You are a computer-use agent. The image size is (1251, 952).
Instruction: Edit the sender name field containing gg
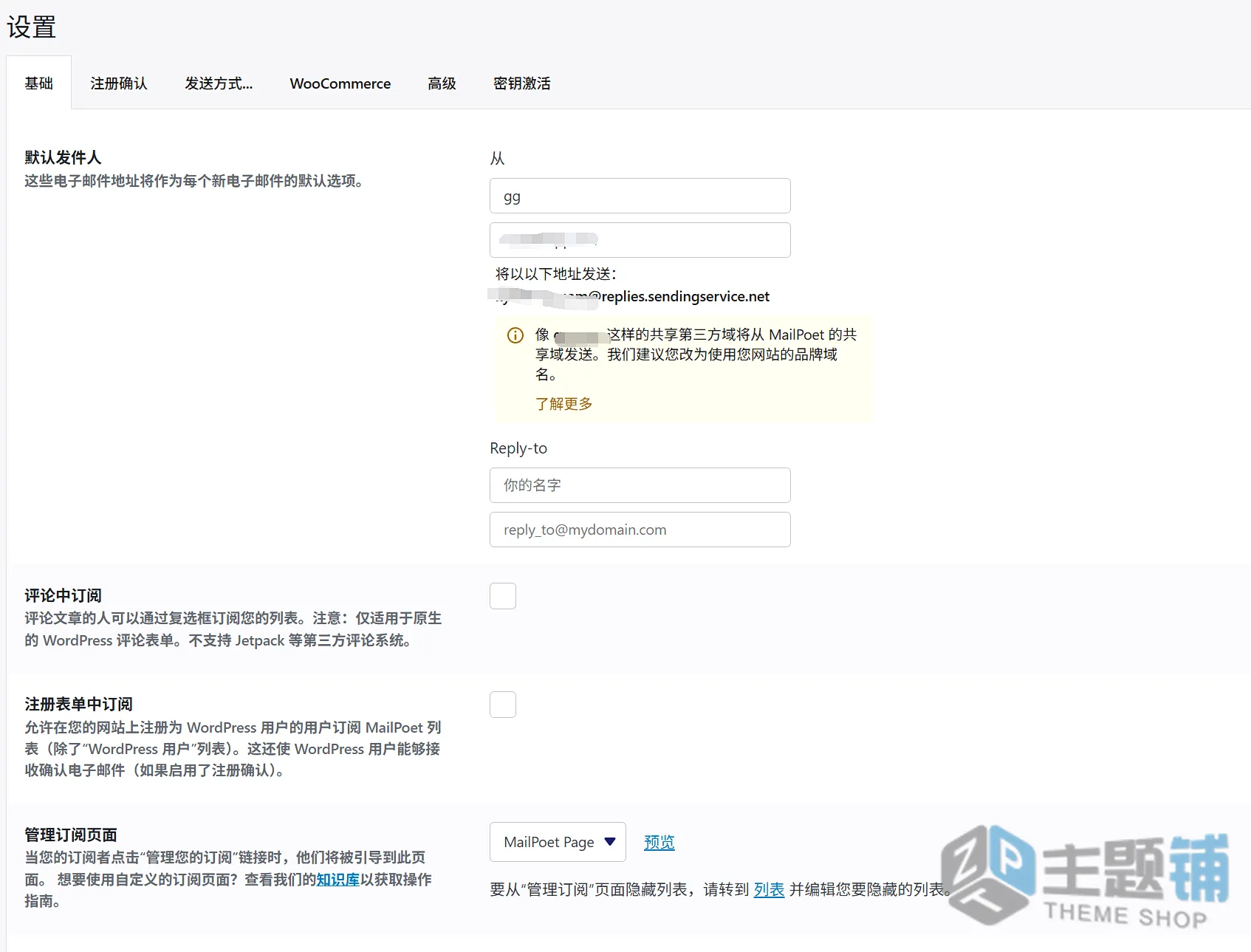[x=640, y=196]
